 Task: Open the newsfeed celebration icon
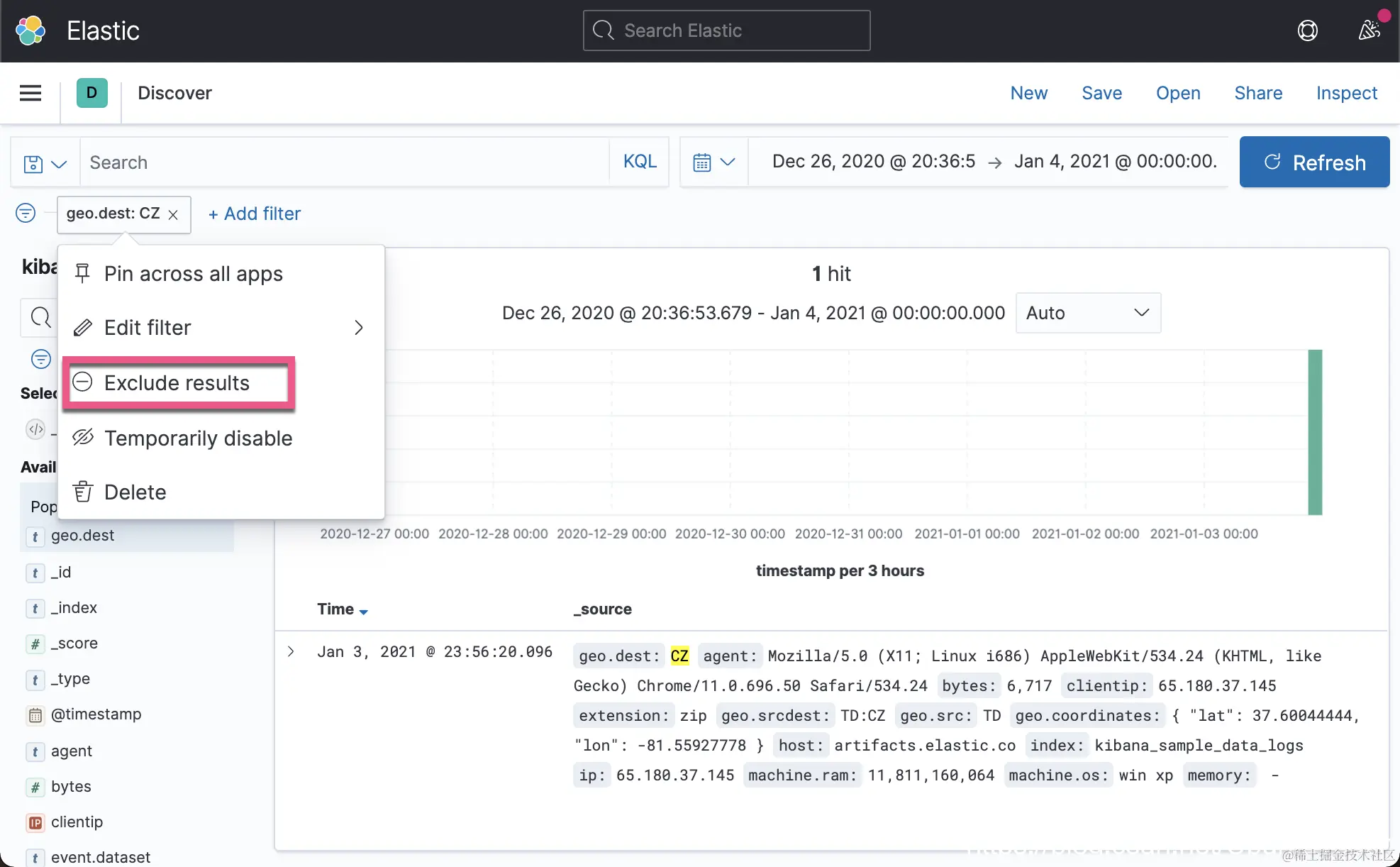(x=1369, y=31)
